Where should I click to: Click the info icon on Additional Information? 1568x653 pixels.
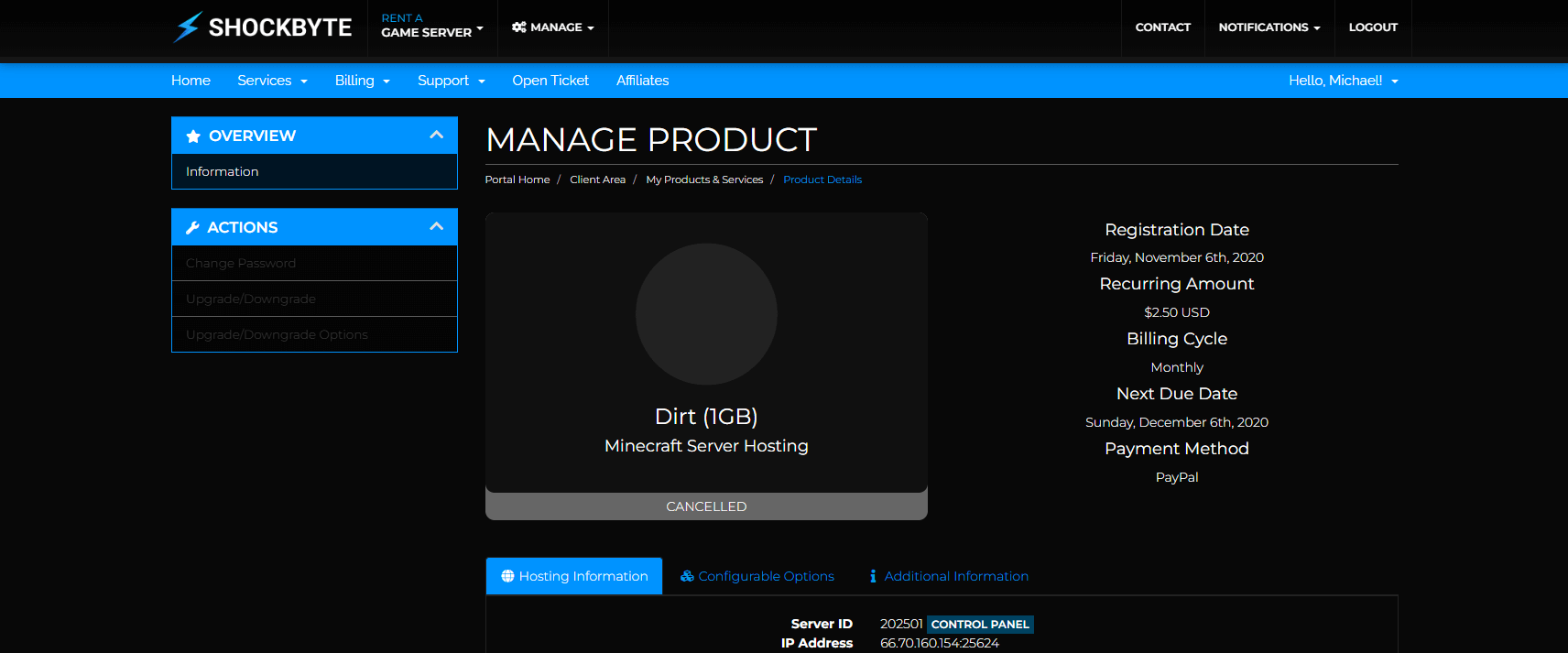click(873, 576)
